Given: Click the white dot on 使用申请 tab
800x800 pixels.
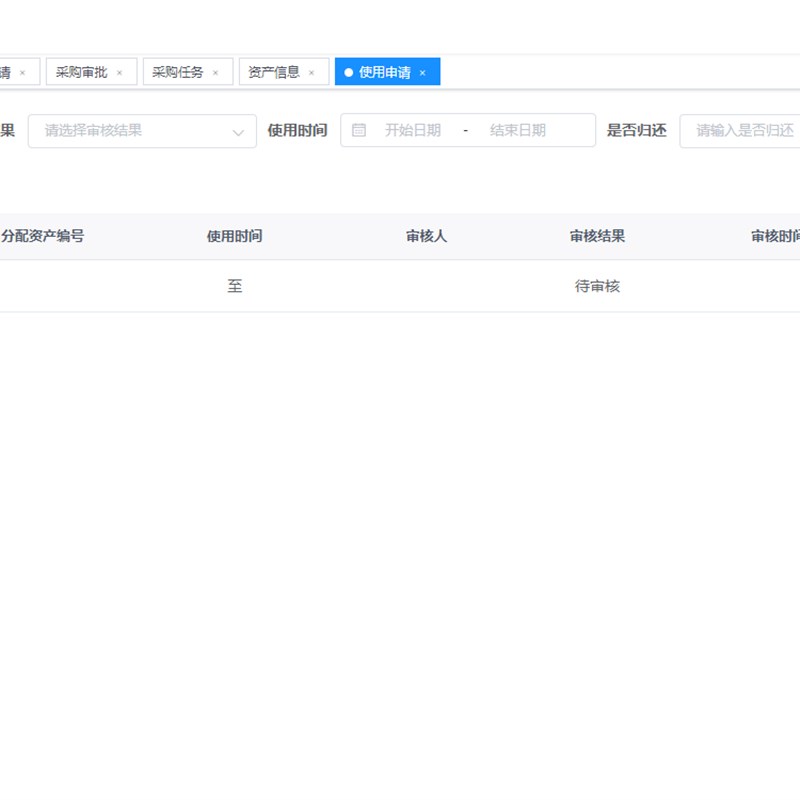Looking at the screenshot, I should pyautogui.click(x=348, y=72).
